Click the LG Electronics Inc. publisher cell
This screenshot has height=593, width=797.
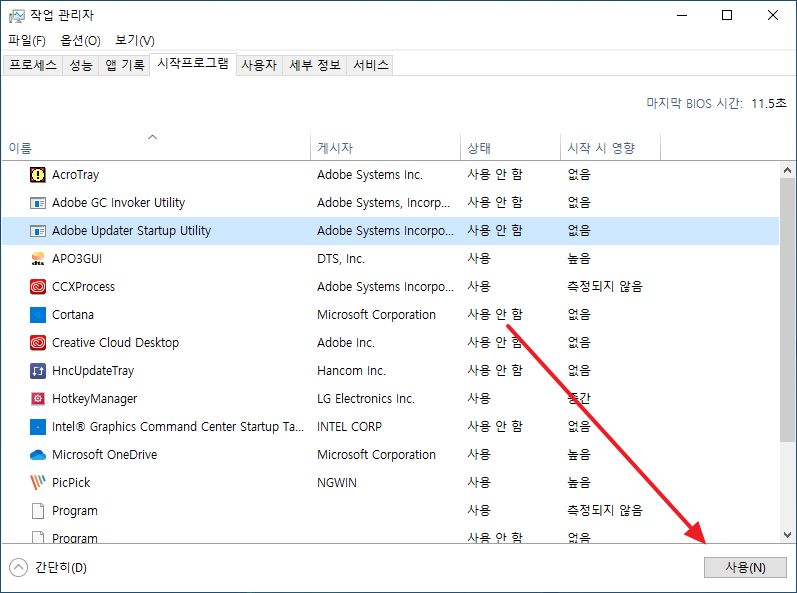(x=366, y=399)
